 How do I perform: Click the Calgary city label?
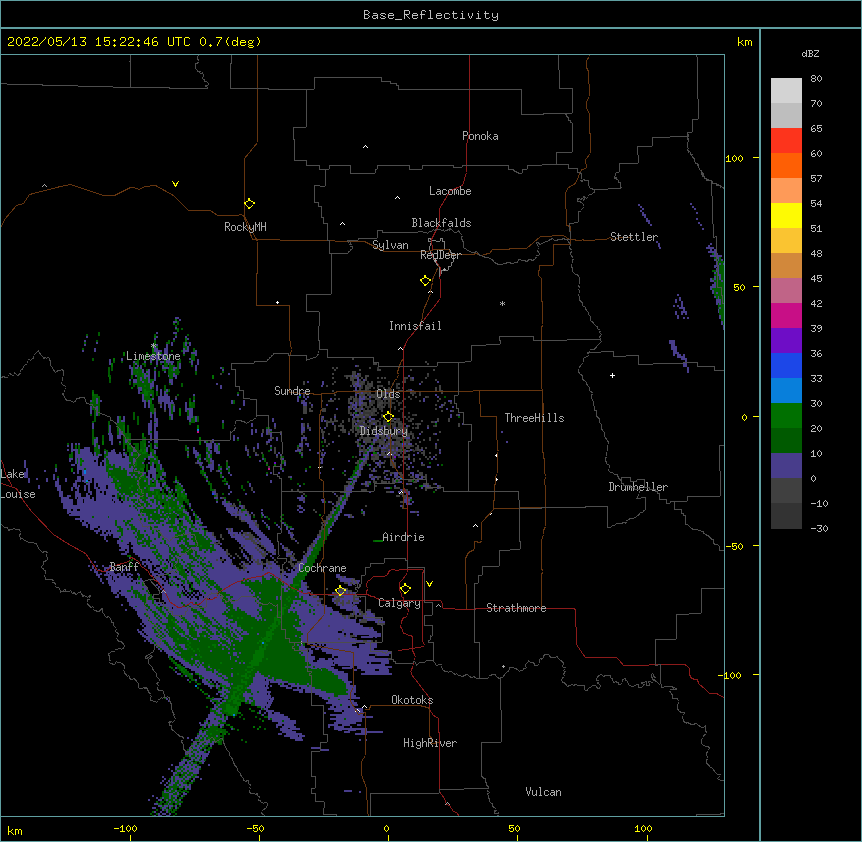click(x=399, y=603)
